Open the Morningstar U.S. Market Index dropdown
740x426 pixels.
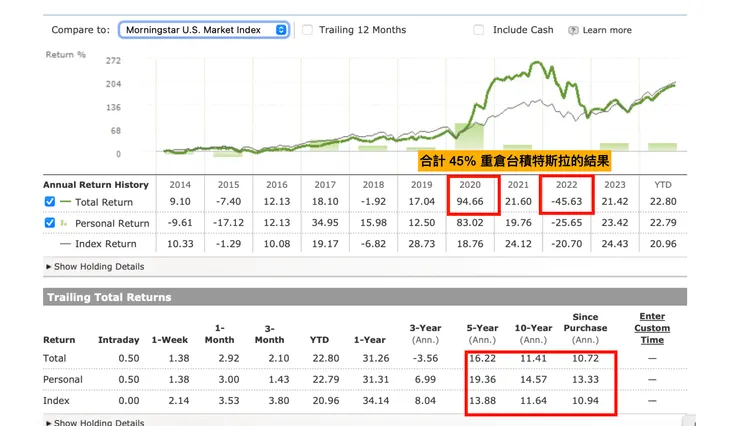204,30
